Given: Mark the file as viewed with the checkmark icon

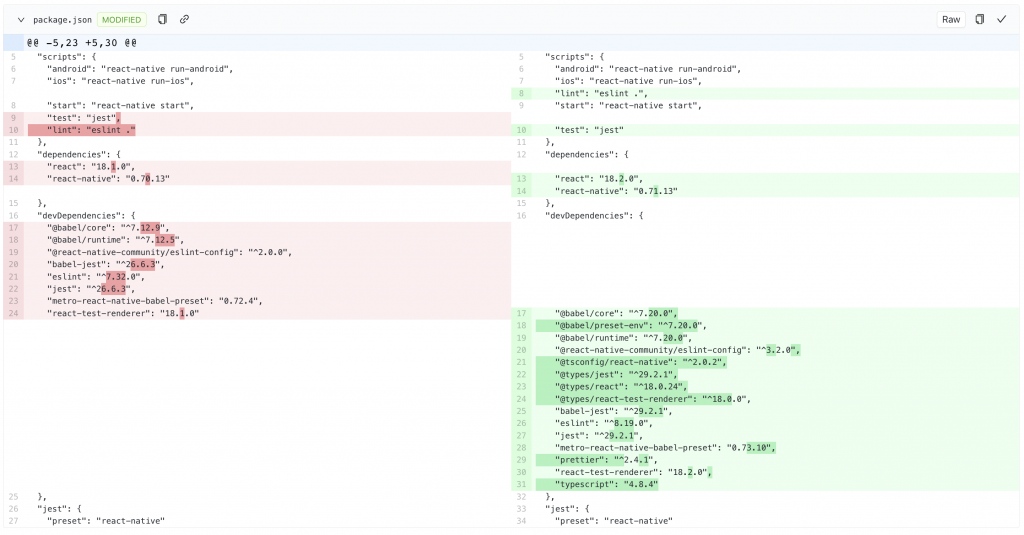Looking at the screenshot, I should (x=1002, y=20).
